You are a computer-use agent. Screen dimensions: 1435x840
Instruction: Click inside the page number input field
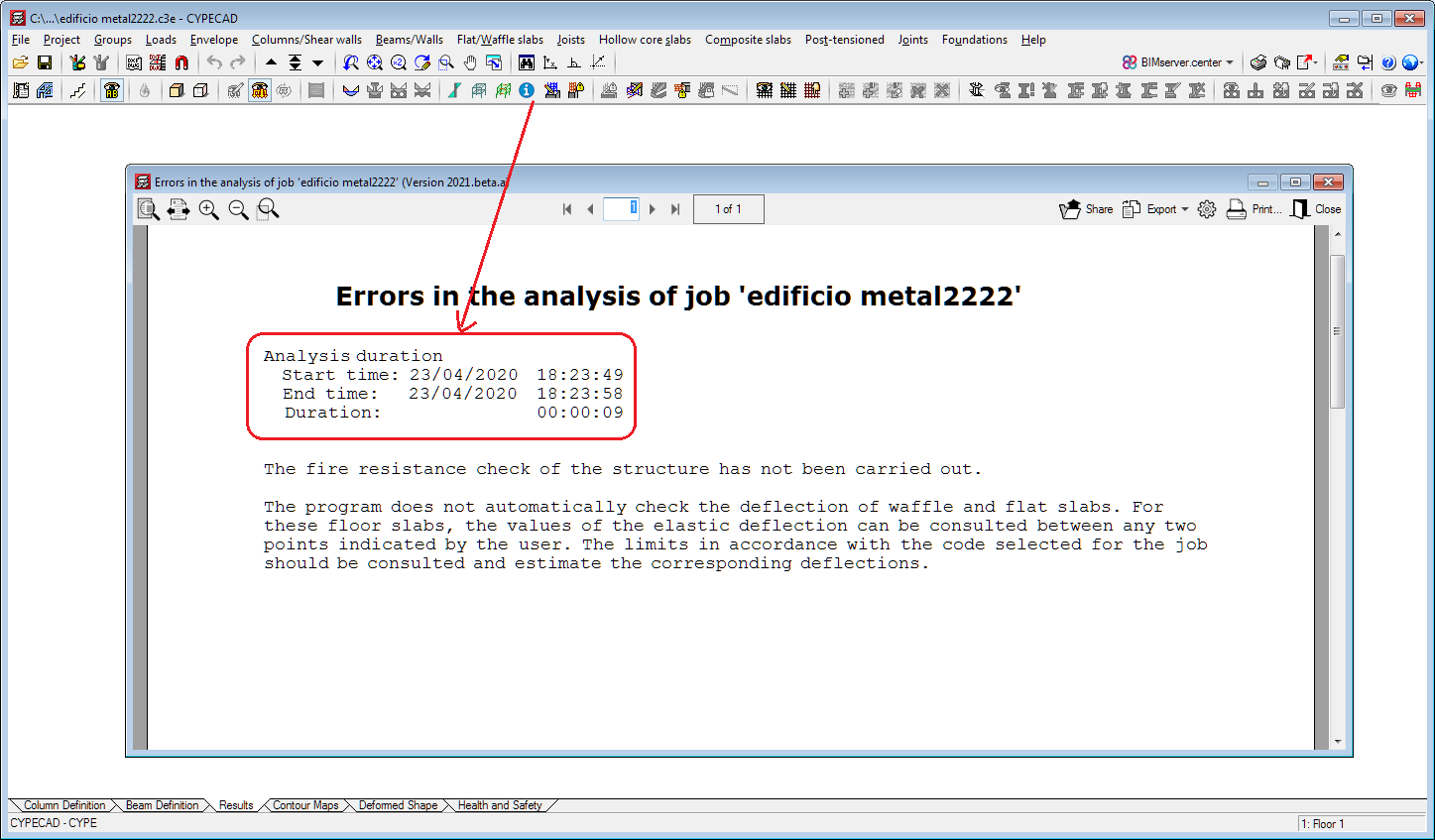(622, 209)
